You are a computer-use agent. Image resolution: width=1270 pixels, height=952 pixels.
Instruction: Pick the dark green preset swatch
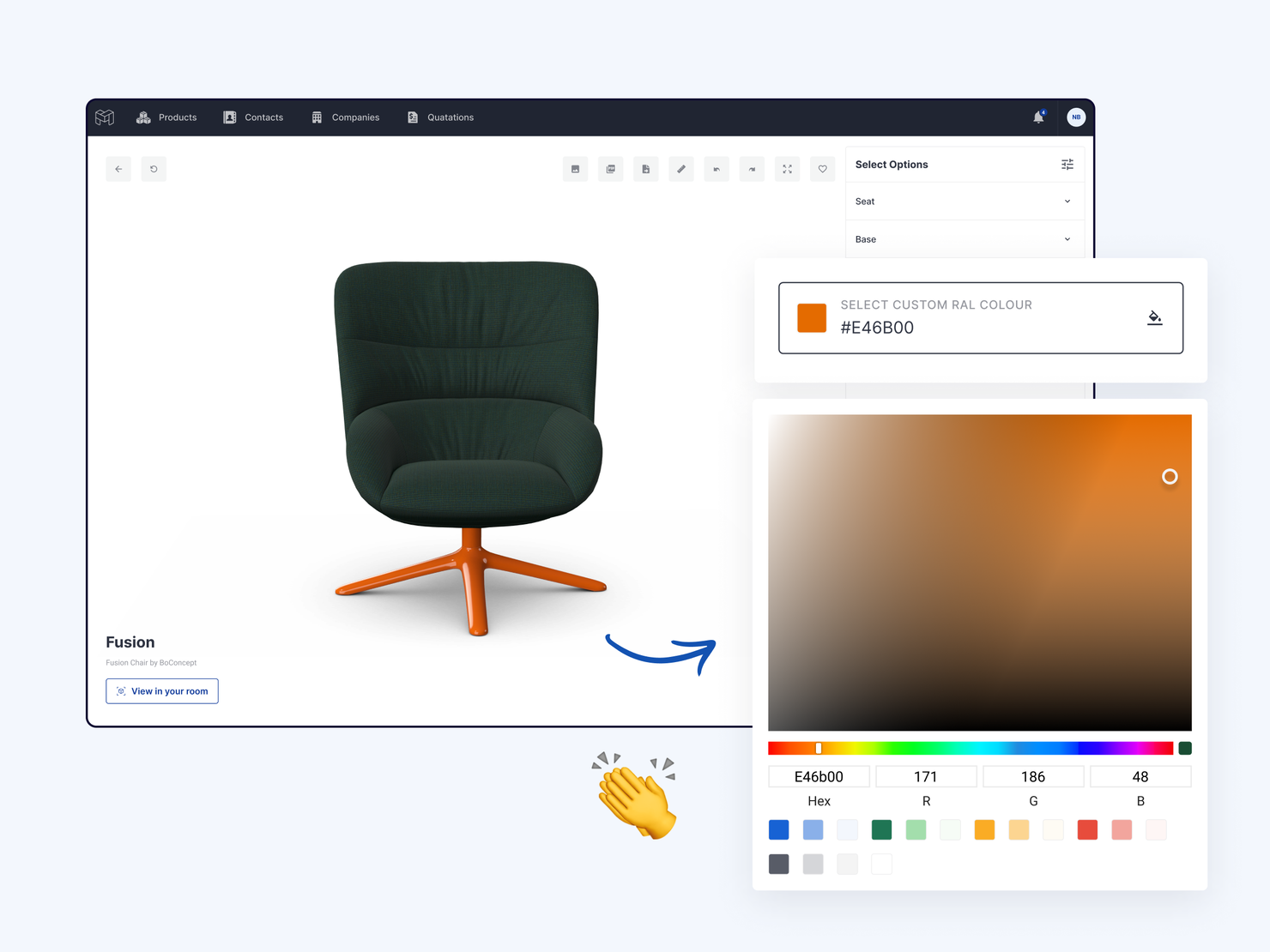click(x=881, y=829)
